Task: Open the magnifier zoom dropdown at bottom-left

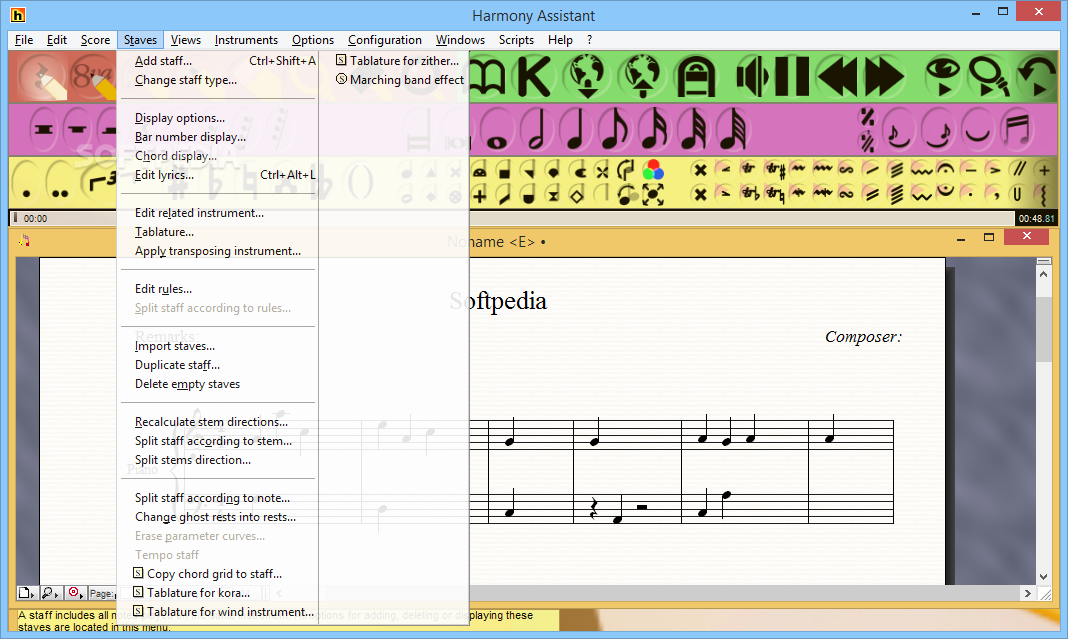Action: [50, 593]
